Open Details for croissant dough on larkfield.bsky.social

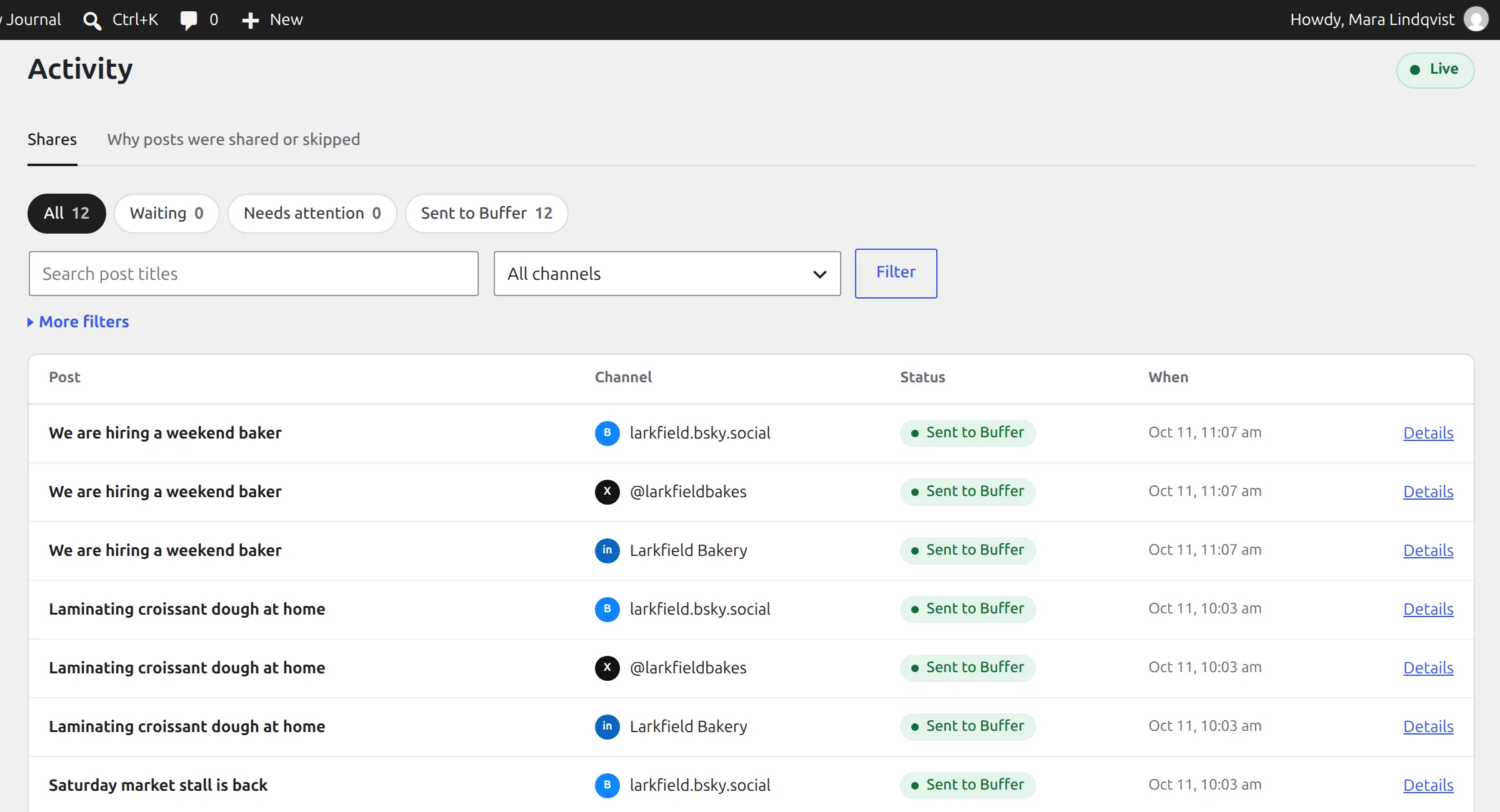click(x=1428, y=609)
